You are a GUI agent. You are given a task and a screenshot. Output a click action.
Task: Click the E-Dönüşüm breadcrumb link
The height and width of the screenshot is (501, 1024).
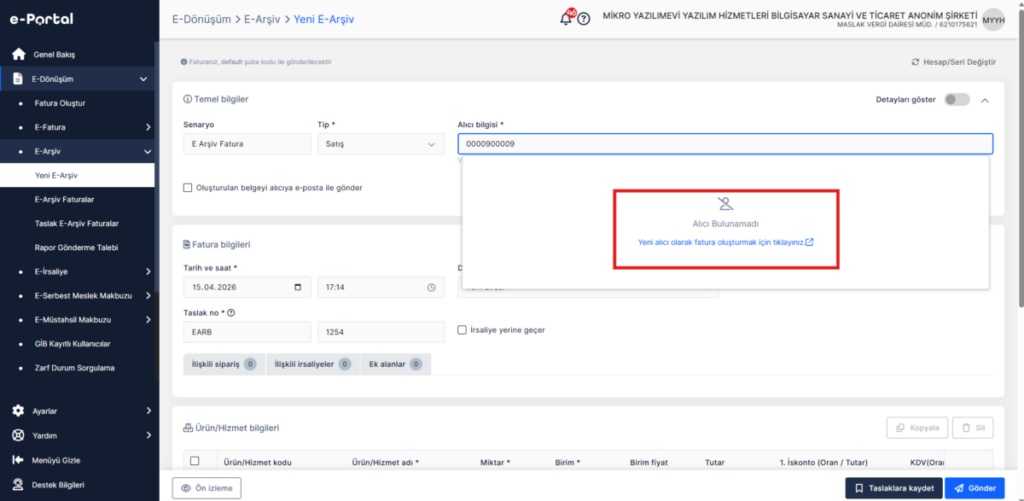tap(201, 20)
